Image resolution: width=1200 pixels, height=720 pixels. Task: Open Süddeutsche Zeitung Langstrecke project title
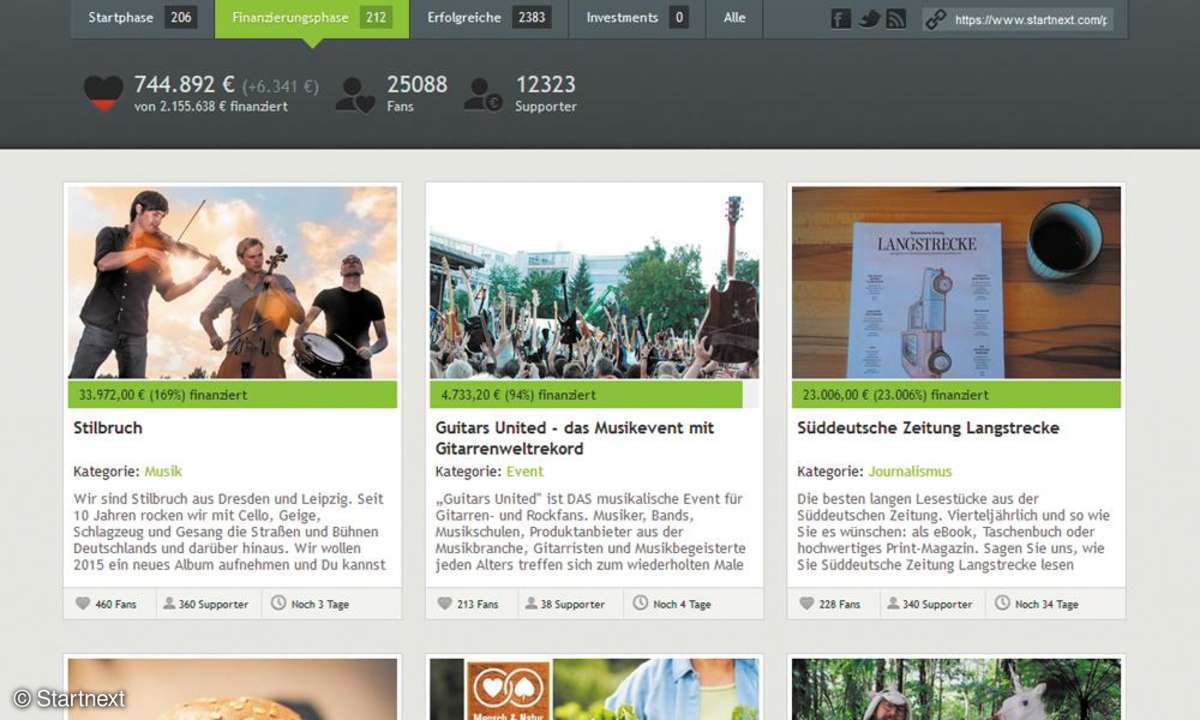point(928,428)
